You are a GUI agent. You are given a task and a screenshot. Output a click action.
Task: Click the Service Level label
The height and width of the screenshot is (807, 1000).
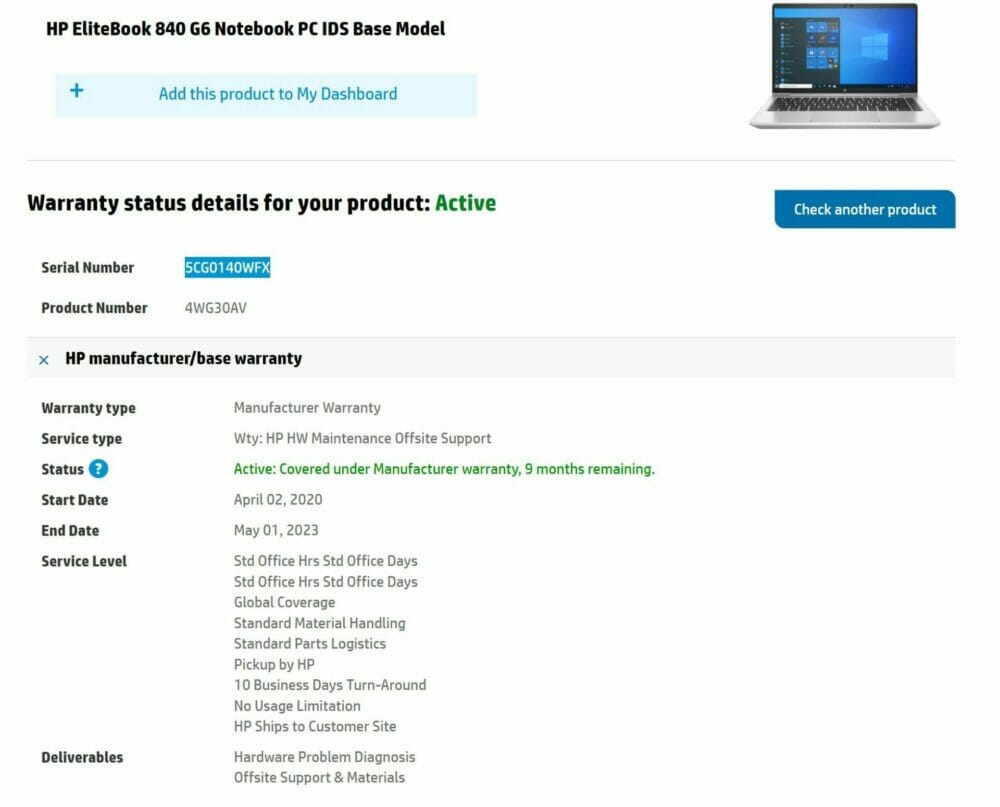(84, 561)
